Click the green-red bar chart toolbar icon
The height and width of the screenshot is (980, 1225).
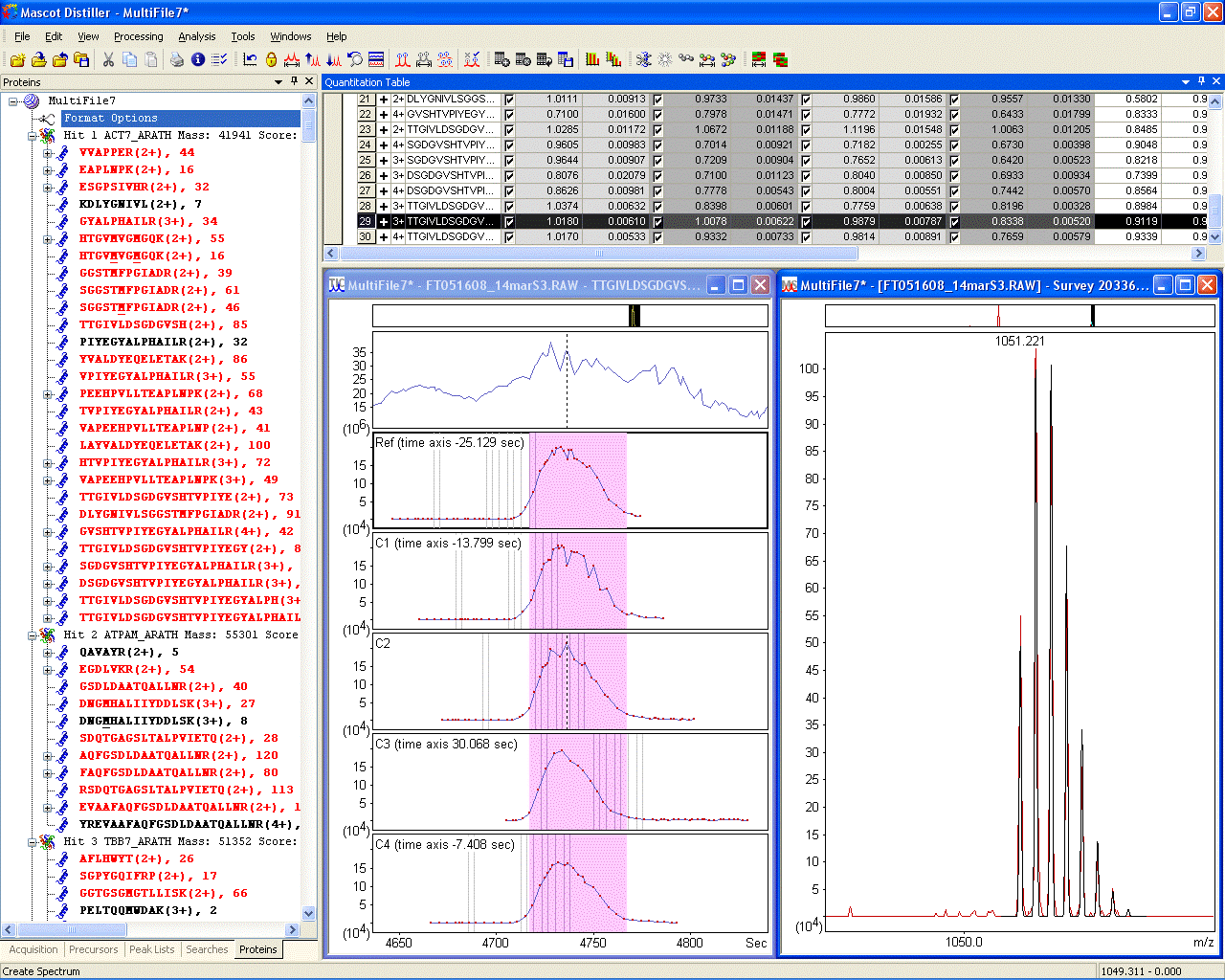(x=592, y=59)
